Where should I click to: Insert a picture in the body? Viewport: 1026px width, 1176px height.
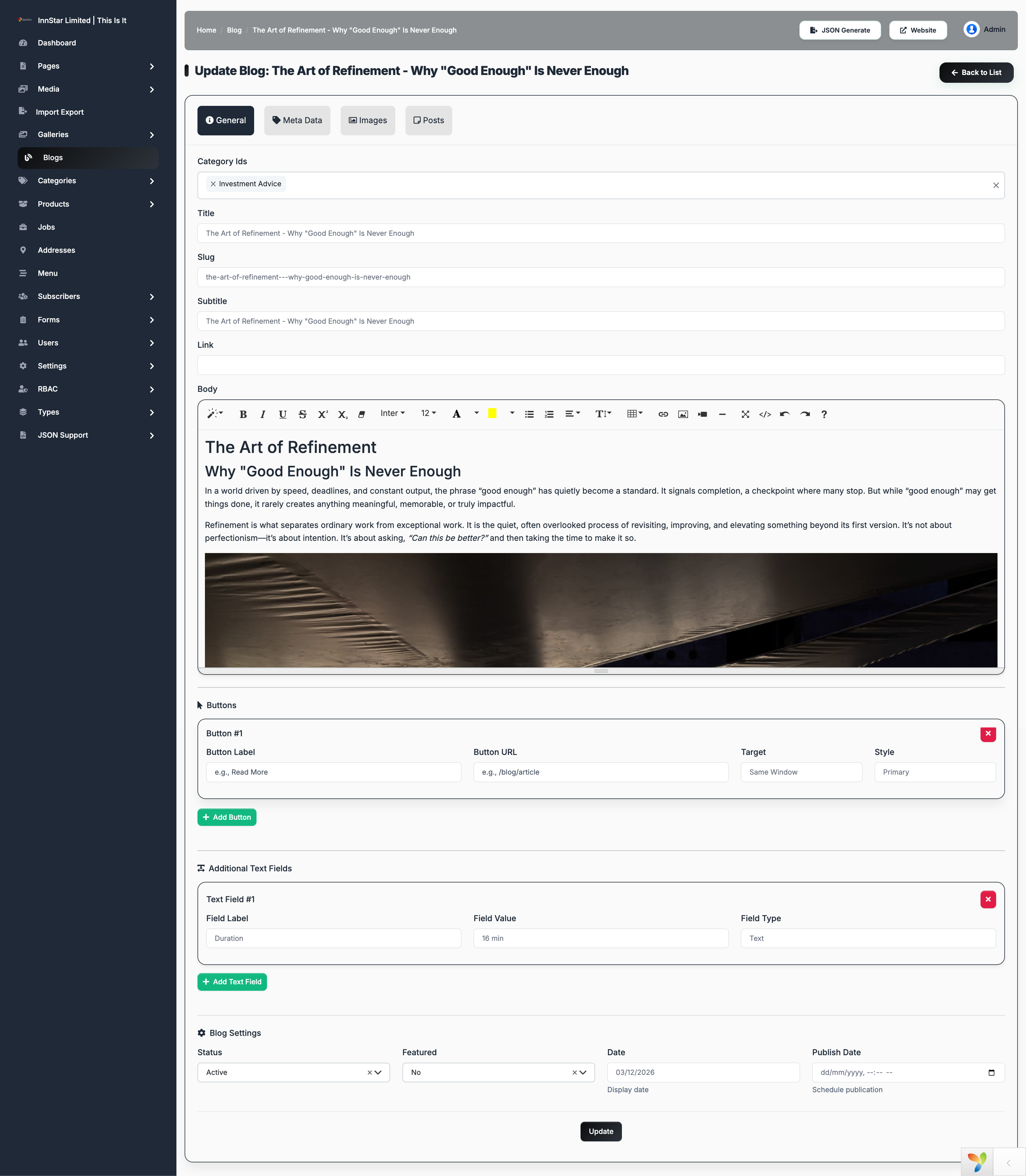coord(683,414)
